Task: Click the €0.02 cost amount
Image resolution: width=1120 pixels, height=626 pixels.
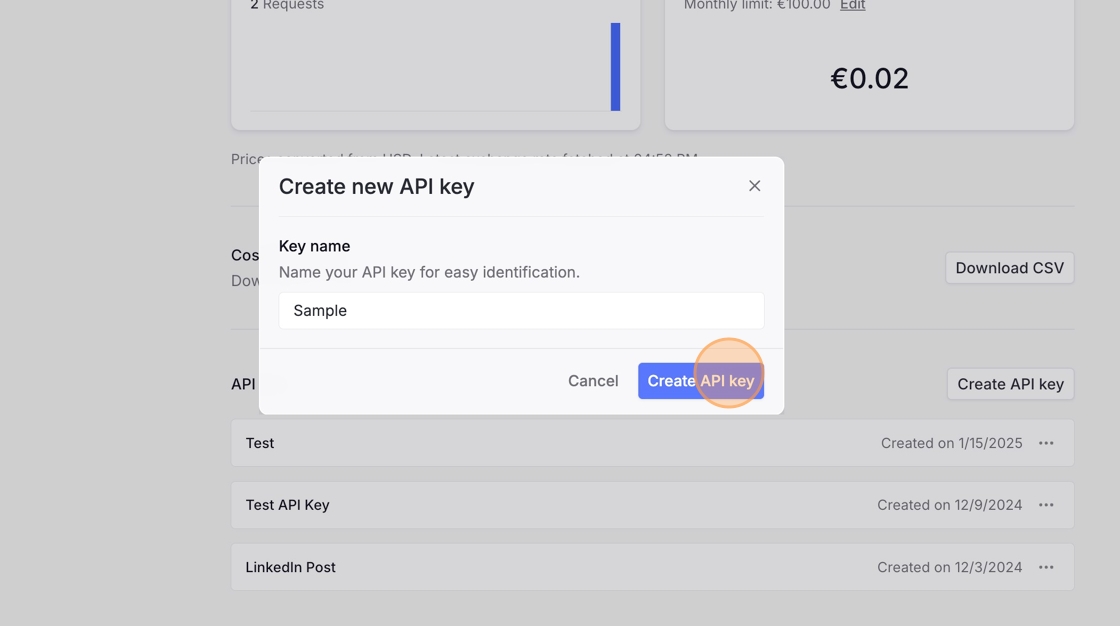Action: click(x=869, y=79)
